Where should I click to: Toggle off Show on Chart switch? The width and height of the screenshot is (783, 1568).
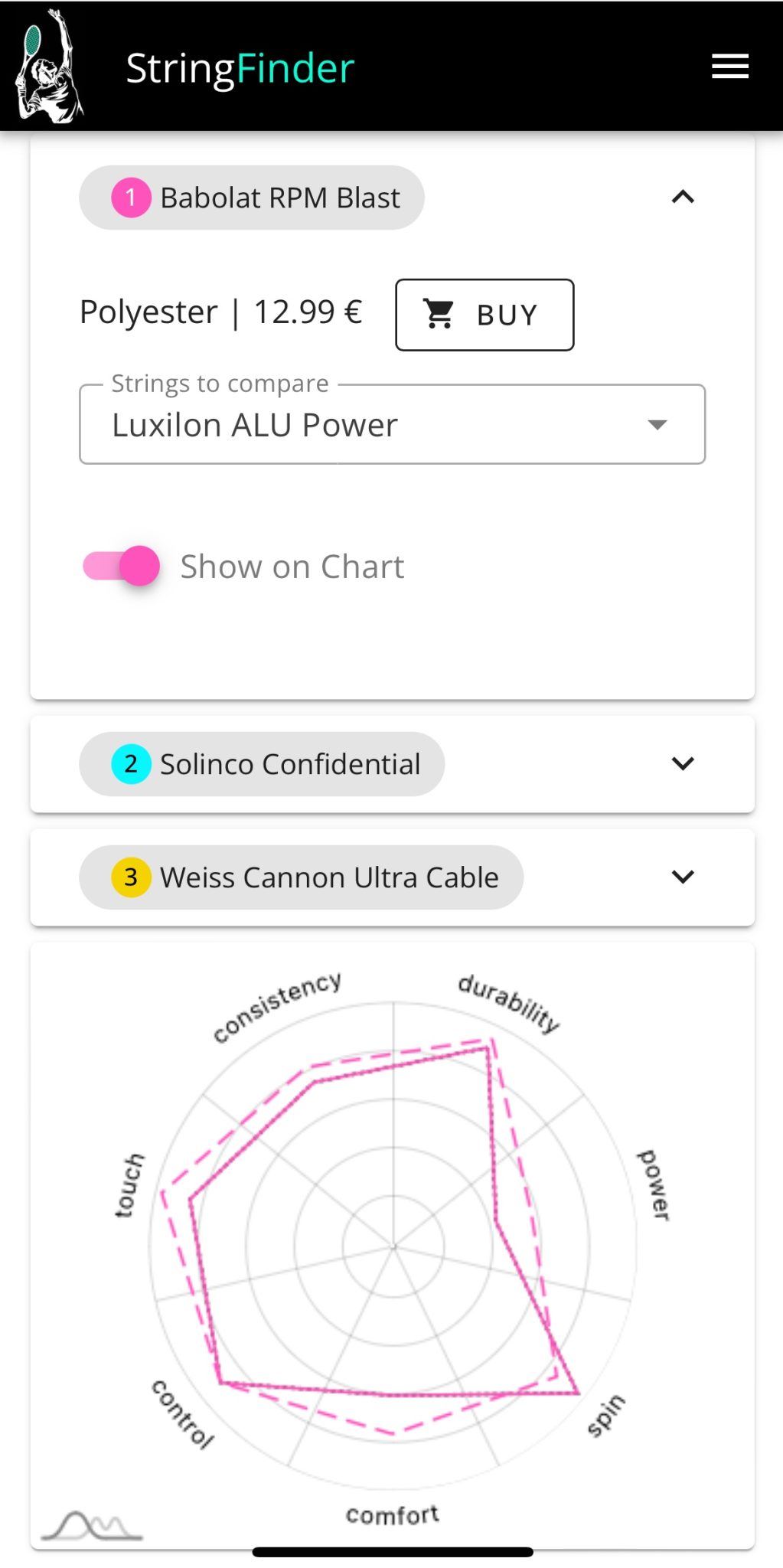122,567
